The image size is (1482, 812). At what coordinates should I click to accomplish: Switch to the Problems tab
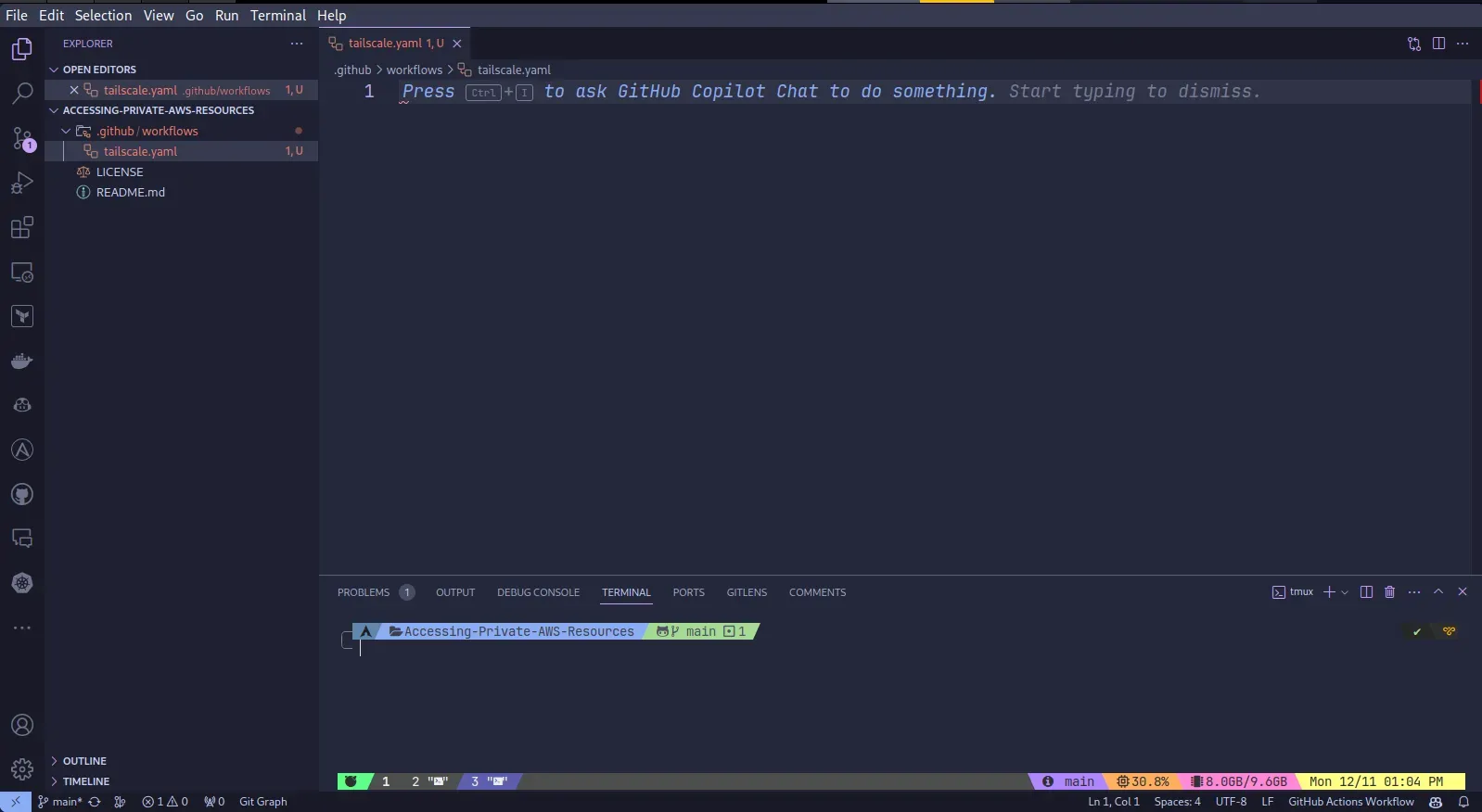click(364, 592)
